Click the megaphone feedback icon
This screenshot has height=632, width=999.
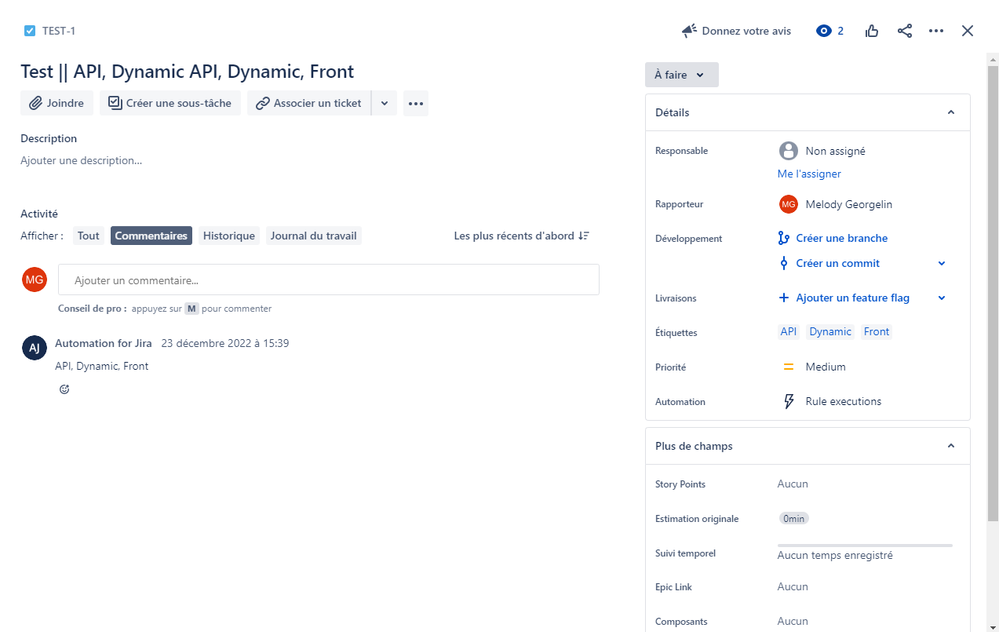click(689, 31)
